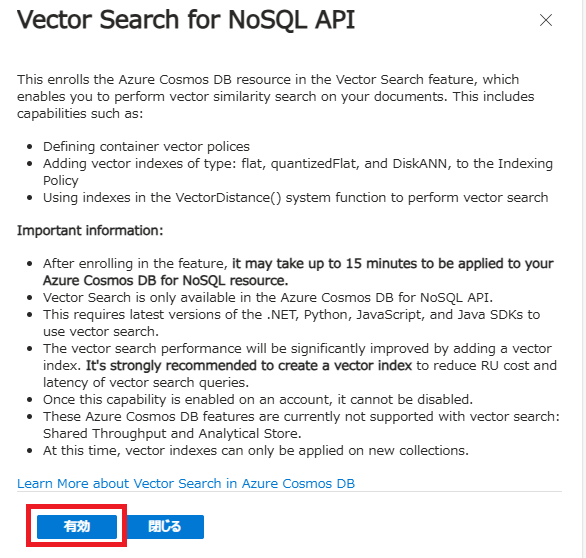
Task: Close the Vector Search dialog with X icon
Action: [546, 20]
